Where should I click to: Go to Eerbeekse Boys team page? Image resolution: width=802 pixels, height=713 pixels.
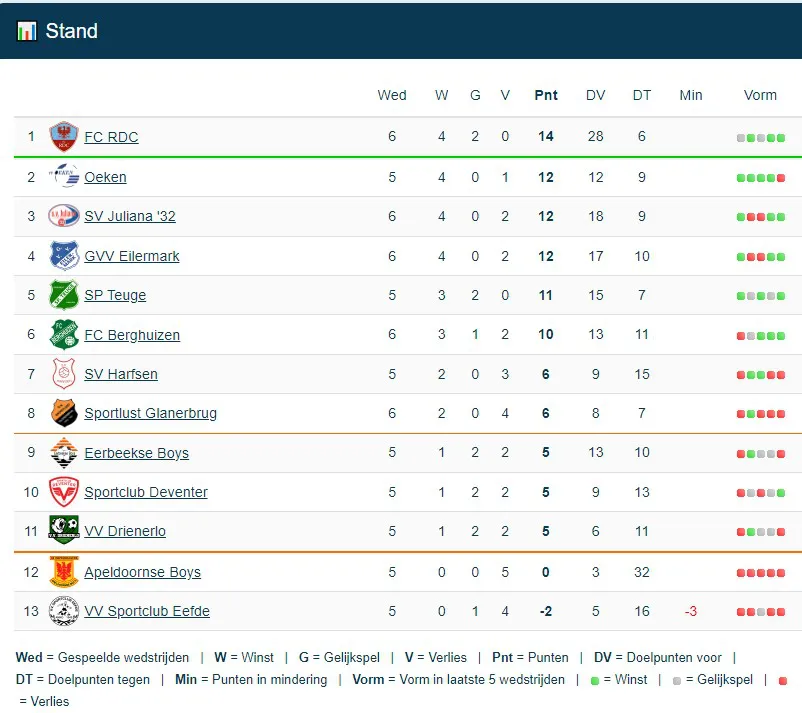136,453
